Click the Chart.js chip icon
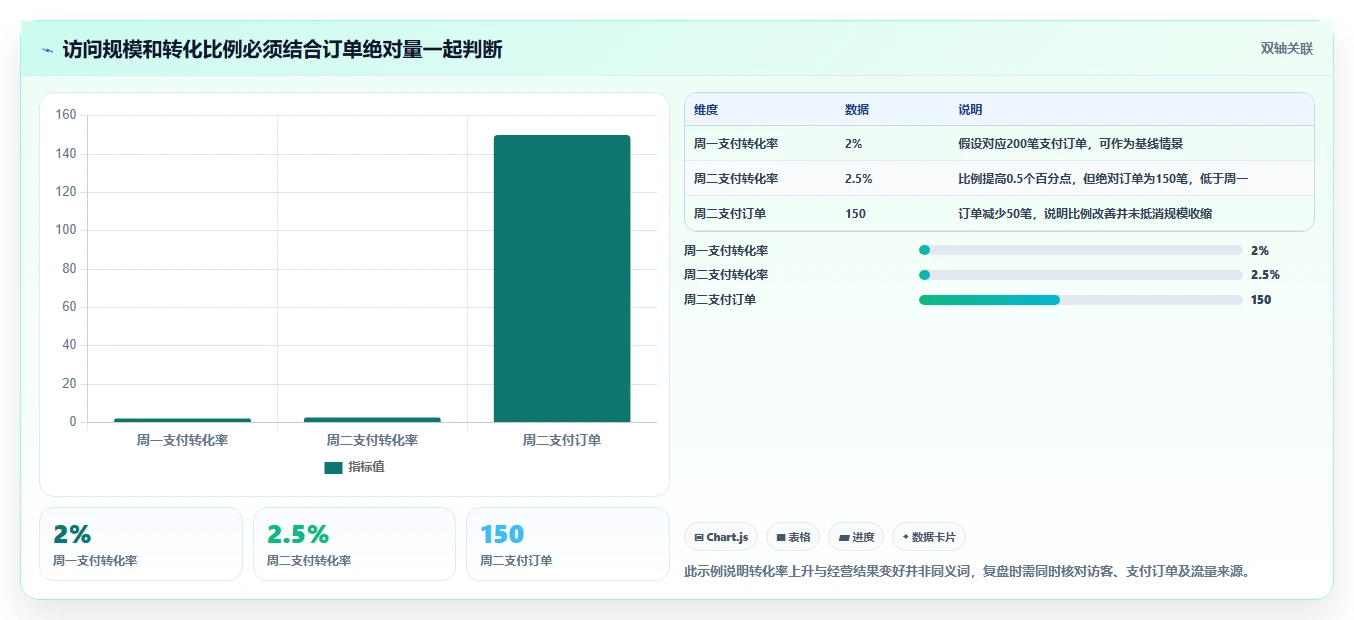This screenshot has height=620, width=1354. 698,538
